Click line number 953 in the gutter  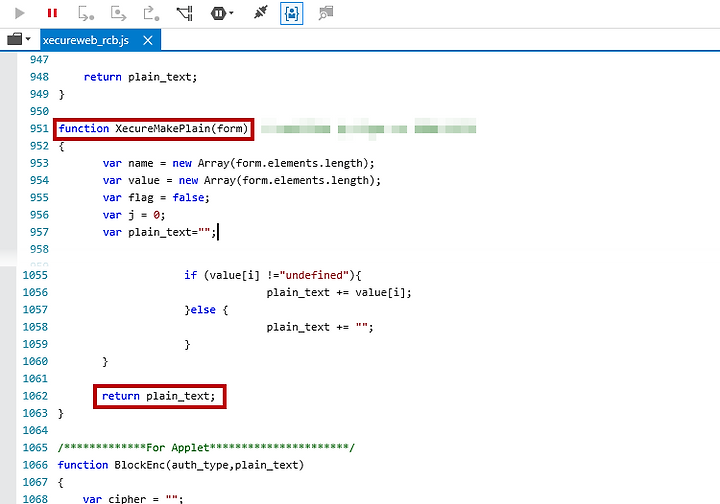click(x=39, y=163)
